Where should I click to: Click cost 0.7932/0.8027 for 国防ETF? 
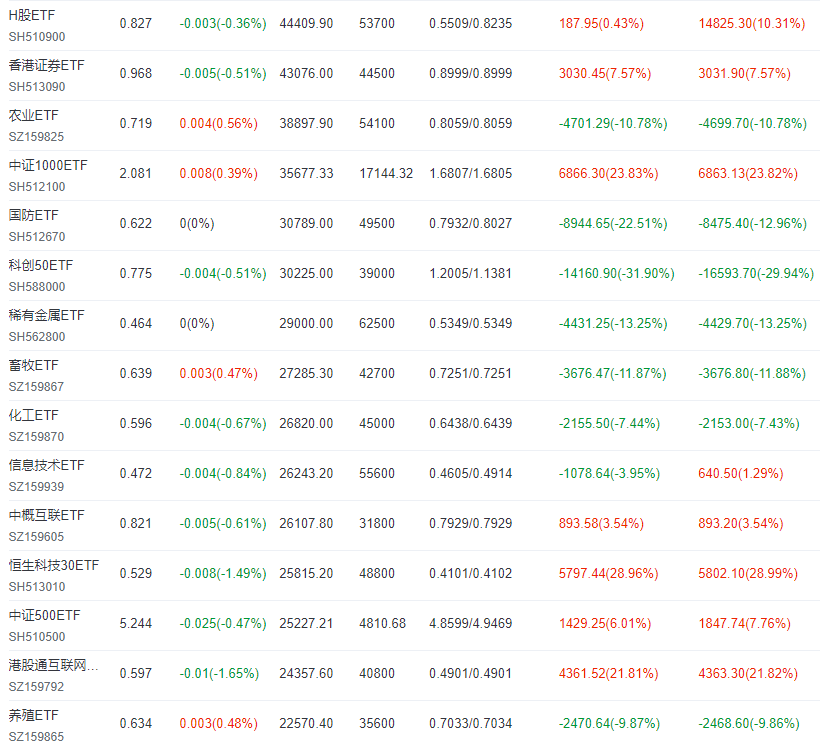coord(470,223)
